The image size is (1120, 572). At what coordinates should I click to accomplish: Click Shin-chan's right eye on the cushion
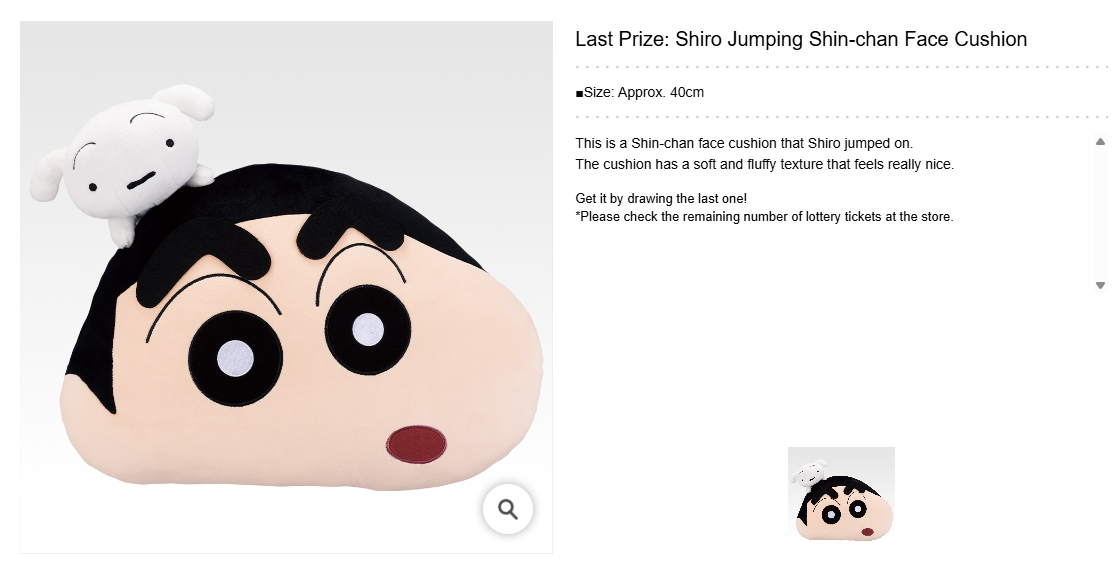point(368,329)
